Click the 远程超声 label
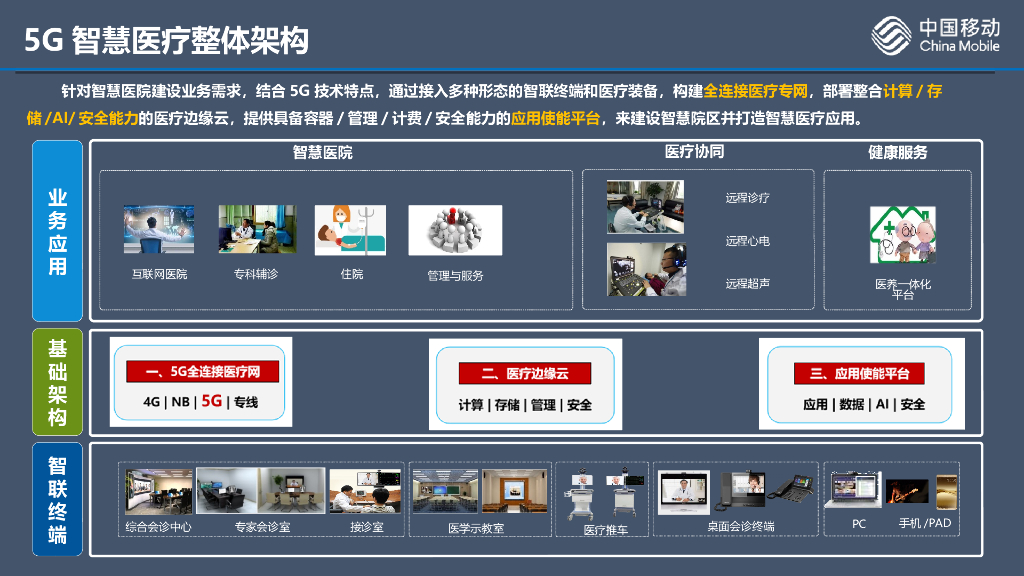Screen dimensions: 1024x576 pos(747,283)
